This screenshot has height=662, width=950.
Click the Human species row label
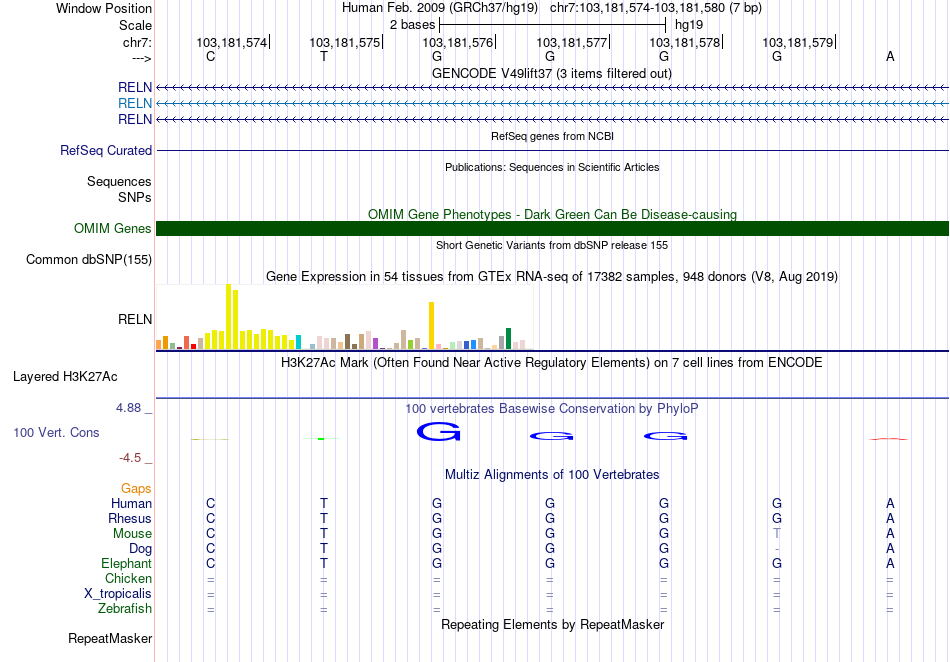click(132, 504)
